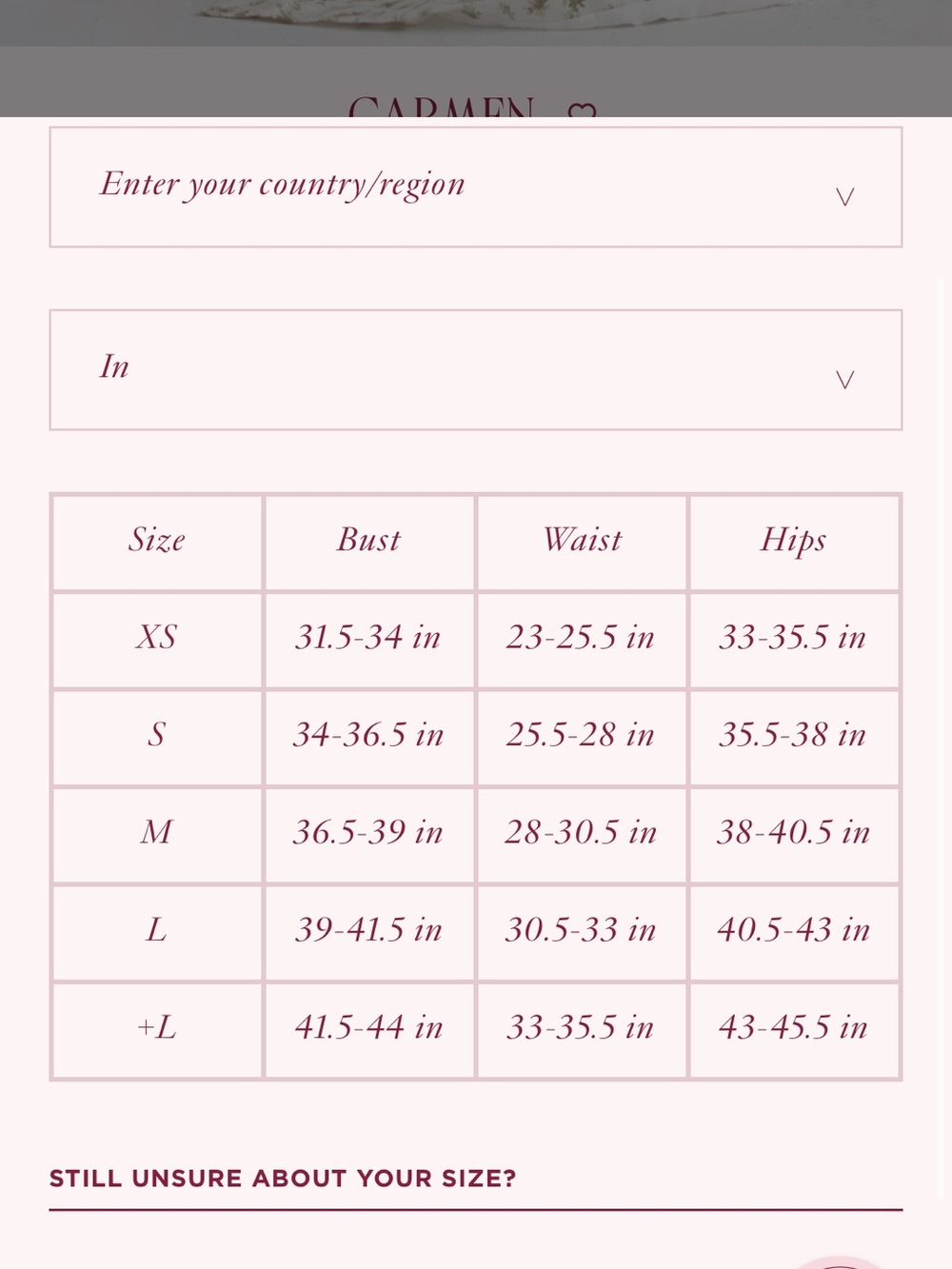Click the Carmen product title
The width and height of the screenshot is (952, 1269).
441,107
